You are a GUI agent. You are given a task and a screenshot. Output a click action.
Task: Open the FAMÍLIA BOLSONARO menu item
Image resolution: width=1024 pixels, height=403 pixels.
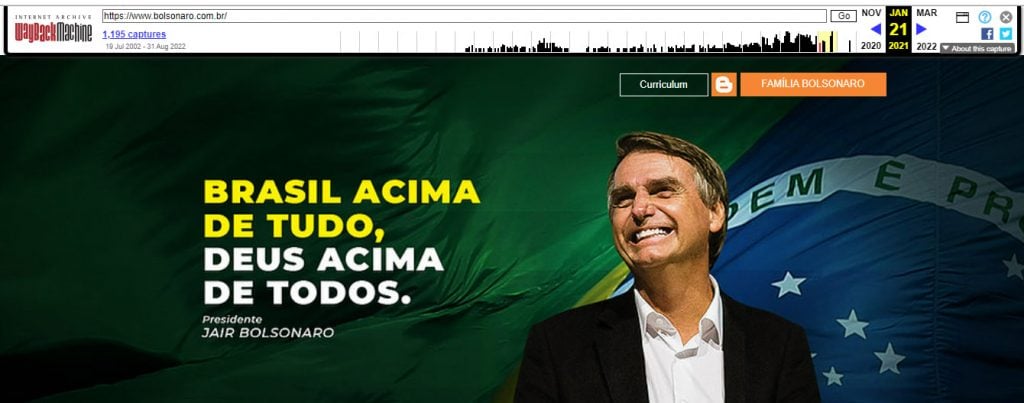[813, 84]
